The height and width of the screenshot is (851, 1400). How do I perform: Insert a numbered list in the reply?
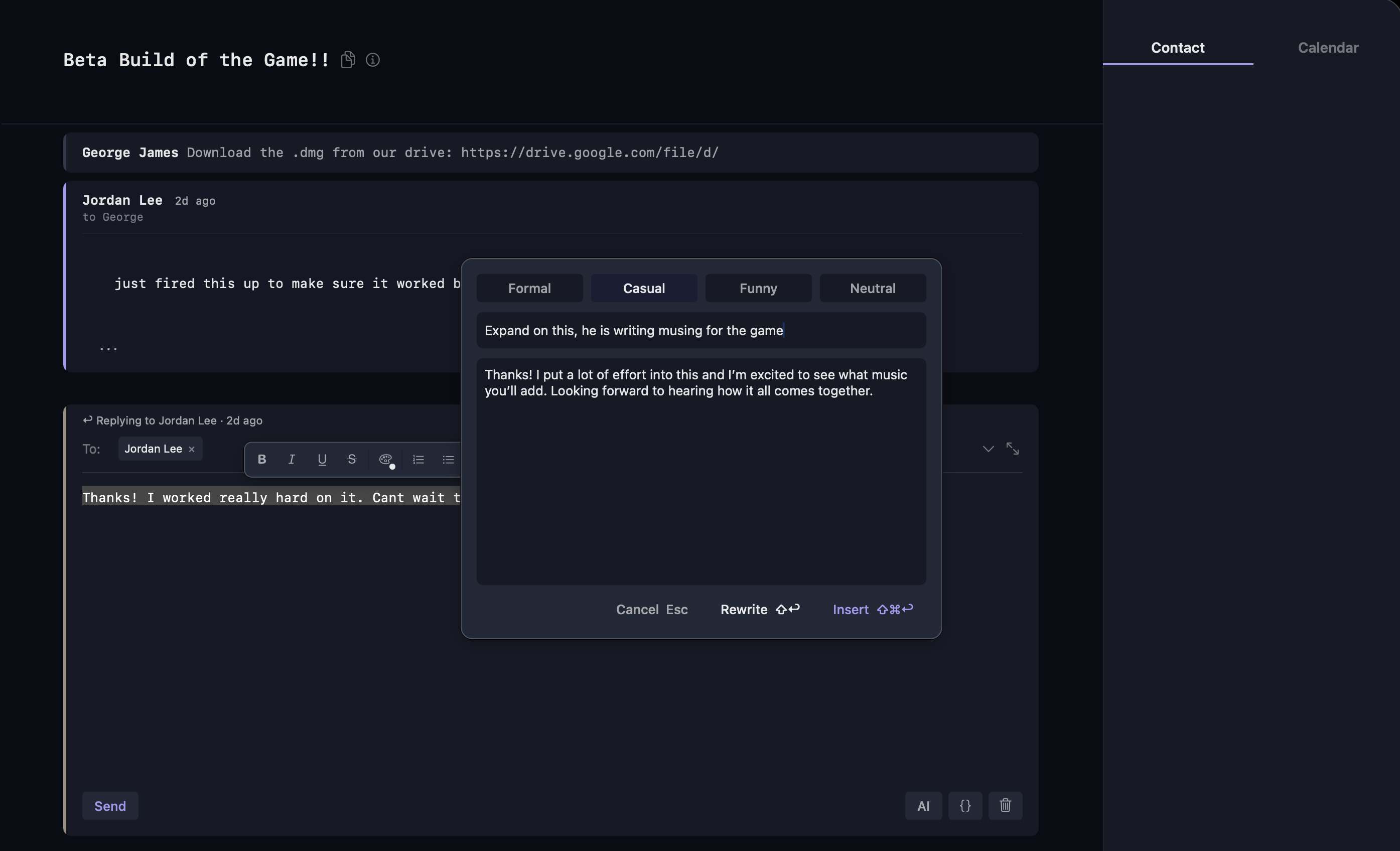pyautogui.click(x=418, y=459)
